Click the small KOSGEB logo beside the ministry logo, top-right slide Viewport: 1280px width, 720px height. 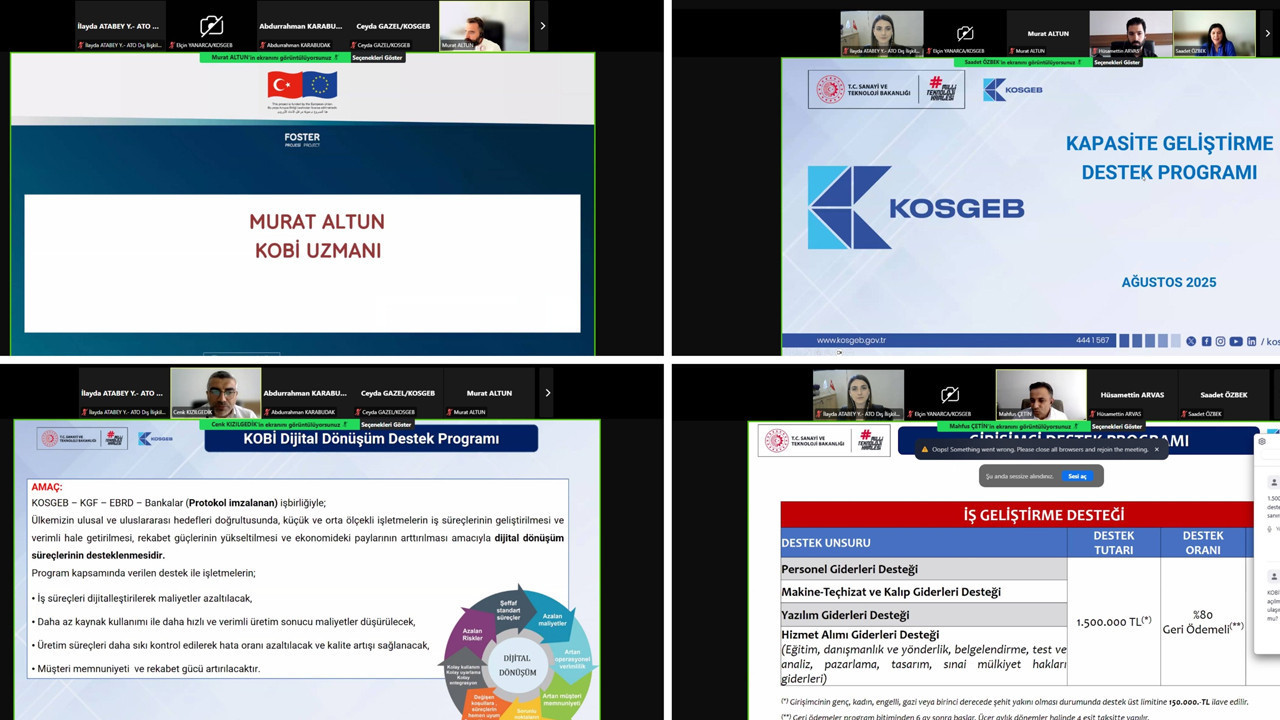pos(1012,90)
